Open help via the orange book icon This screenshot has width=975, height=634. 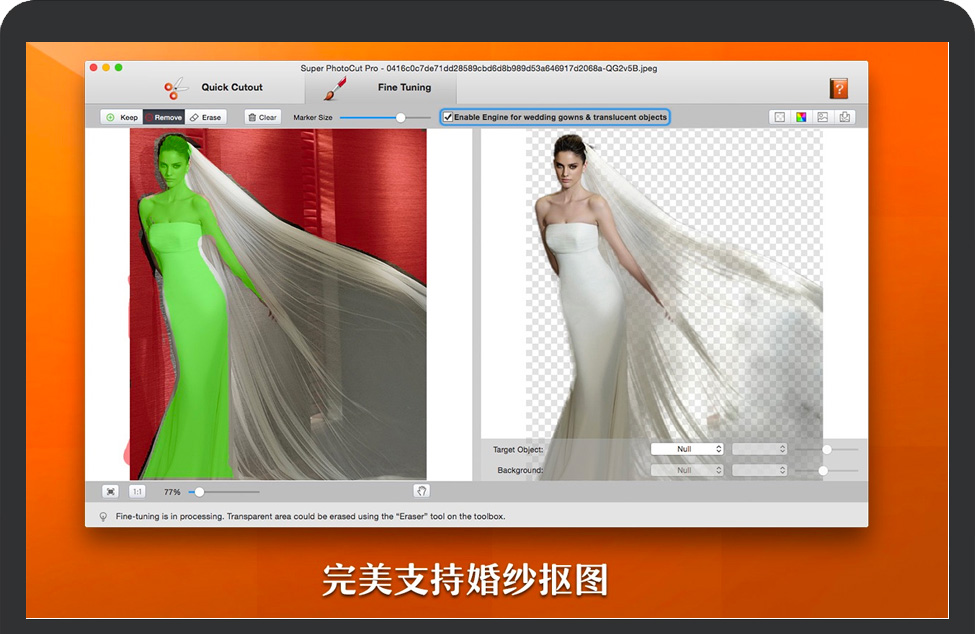pos(838,88)
